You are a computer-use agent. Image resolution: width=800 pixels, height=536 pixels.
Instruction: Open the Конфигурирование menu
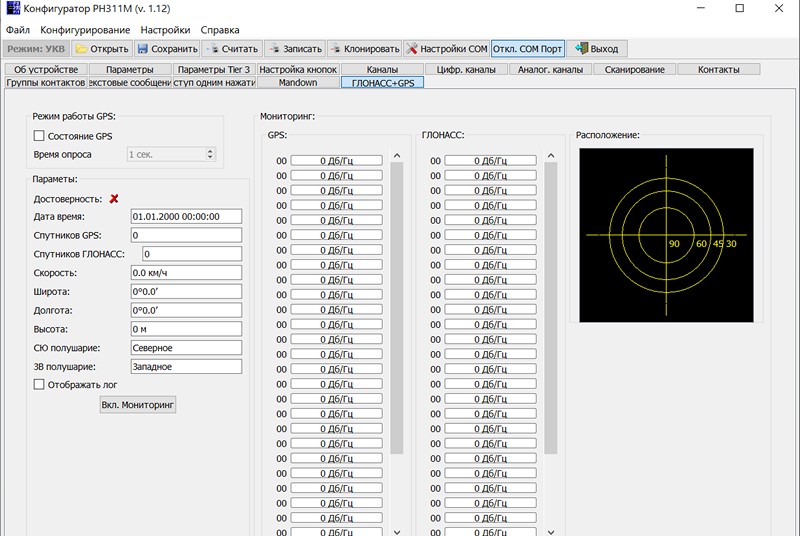pos(85,30)
